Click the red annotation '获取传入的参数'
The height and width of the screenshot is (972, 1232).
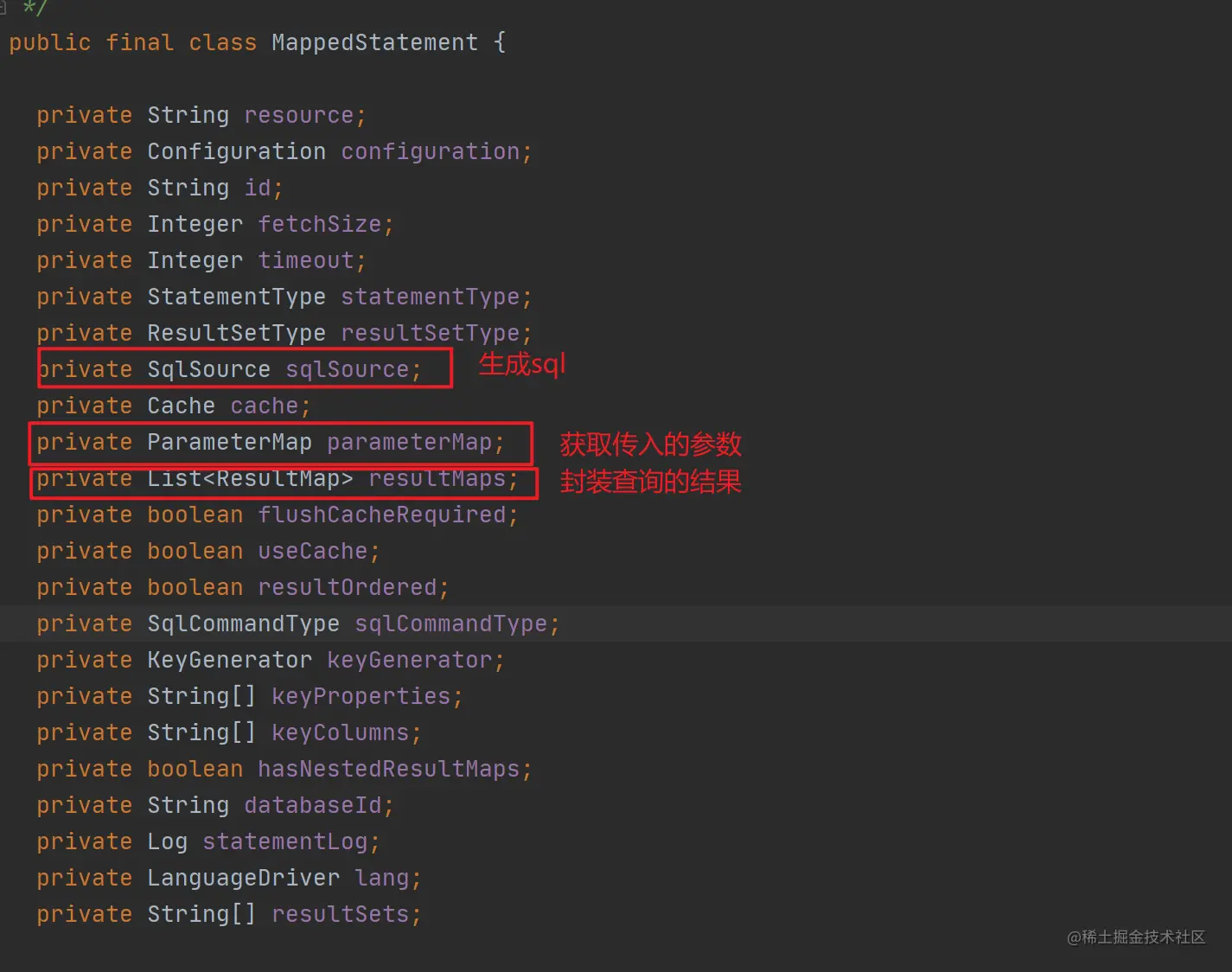(650, 444)
